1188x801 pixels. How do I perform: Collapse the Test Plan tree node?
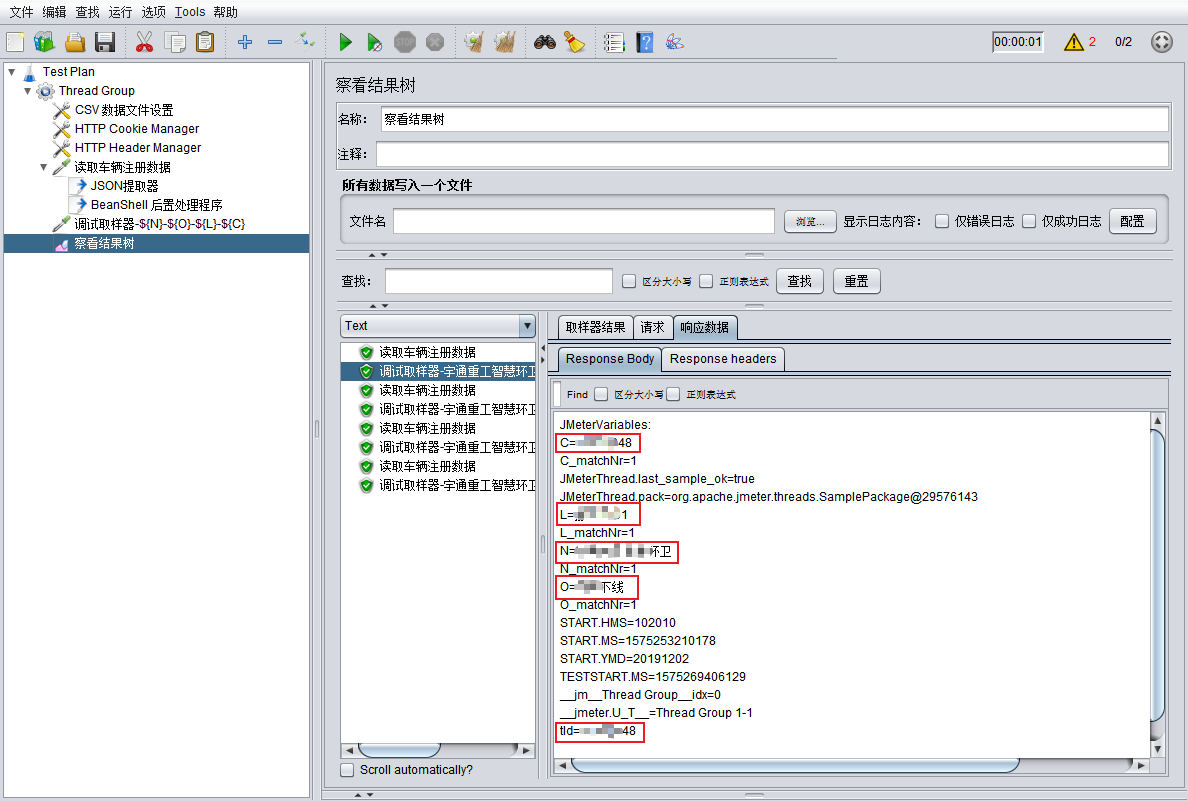[11, 72]
